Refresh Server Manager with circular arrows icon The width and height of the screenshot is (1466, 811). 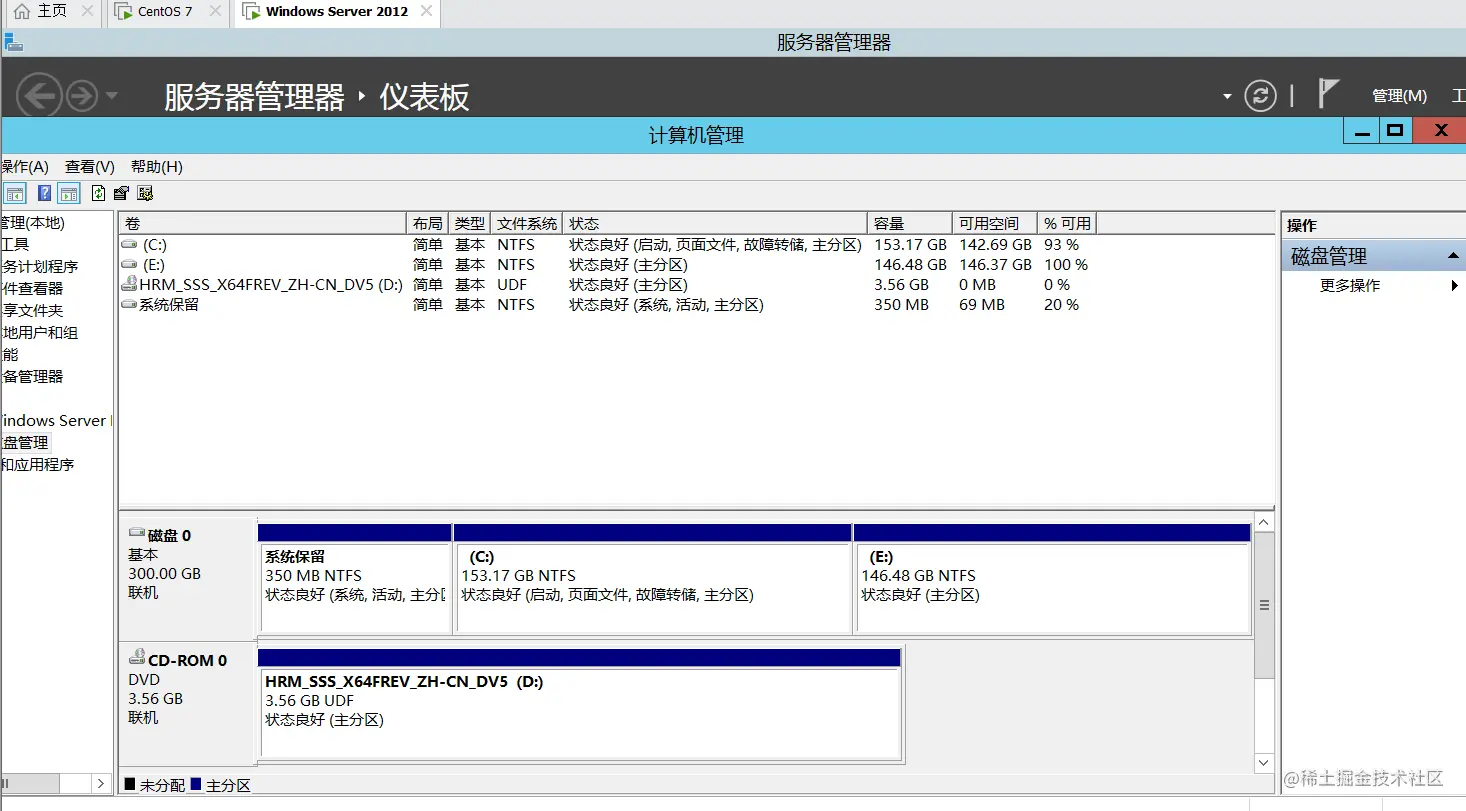1260,96
